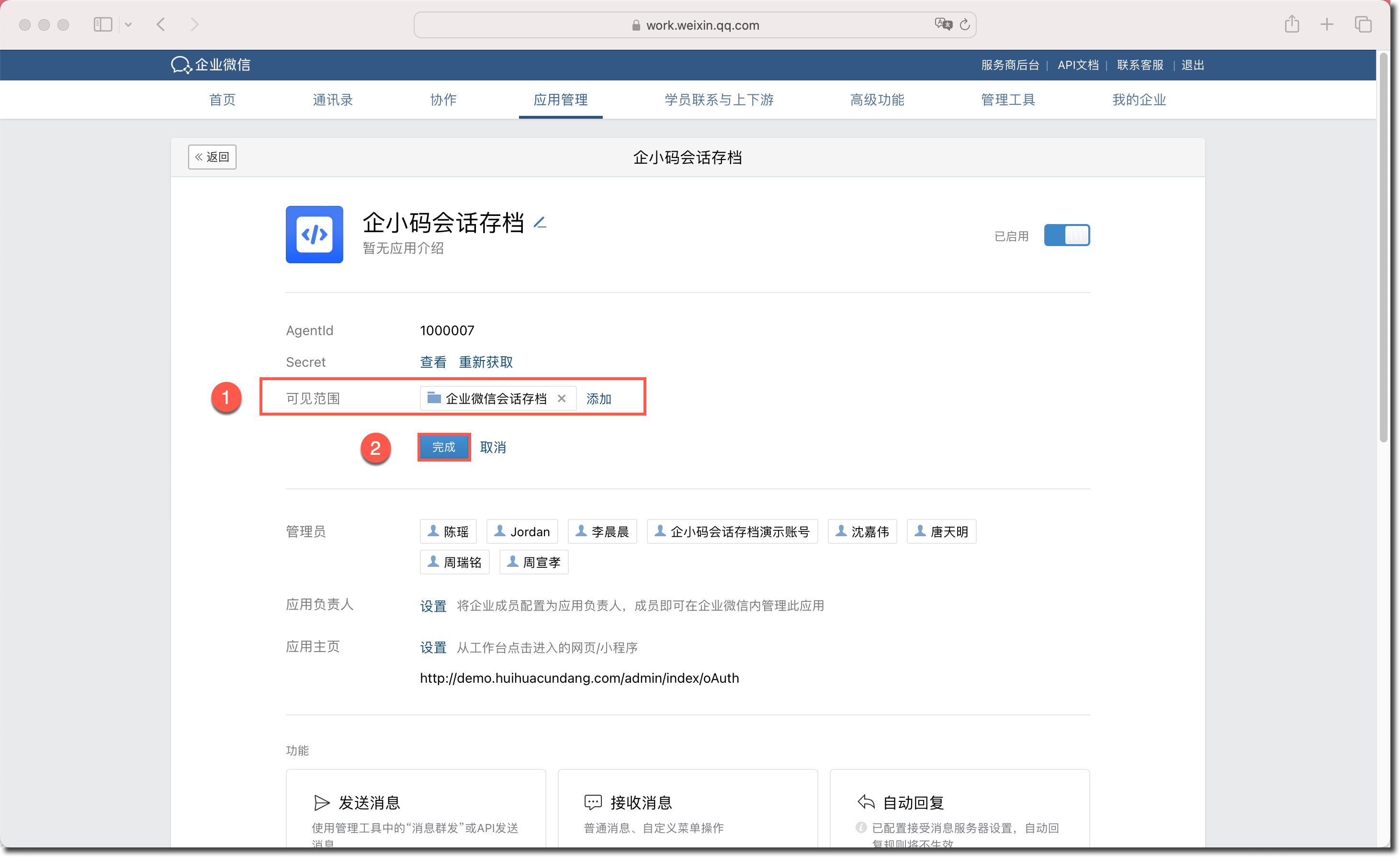
Task: Click admin tag 李晨晨
Action: tap(602, 531)
